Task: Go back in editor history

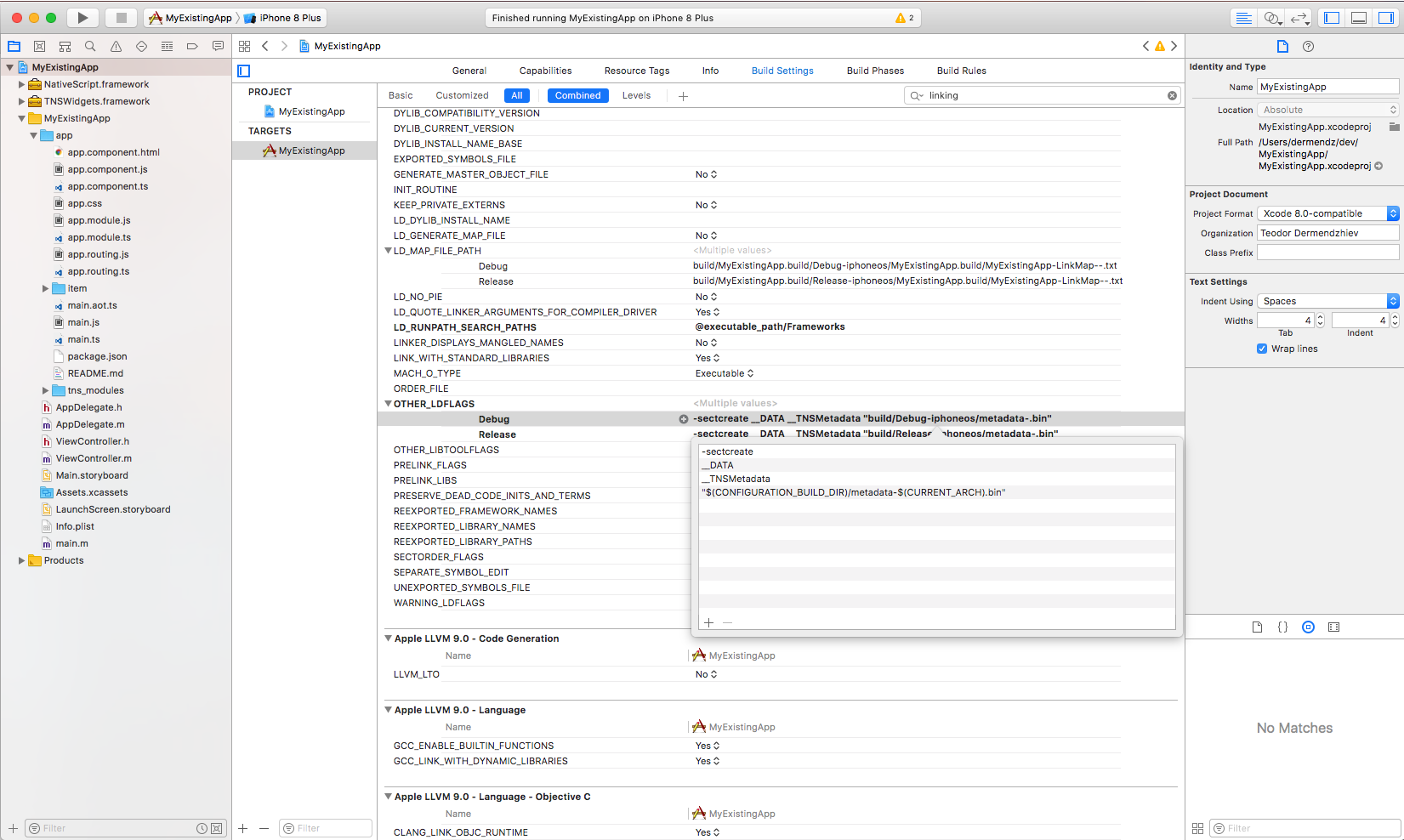Action: point(265,46)
